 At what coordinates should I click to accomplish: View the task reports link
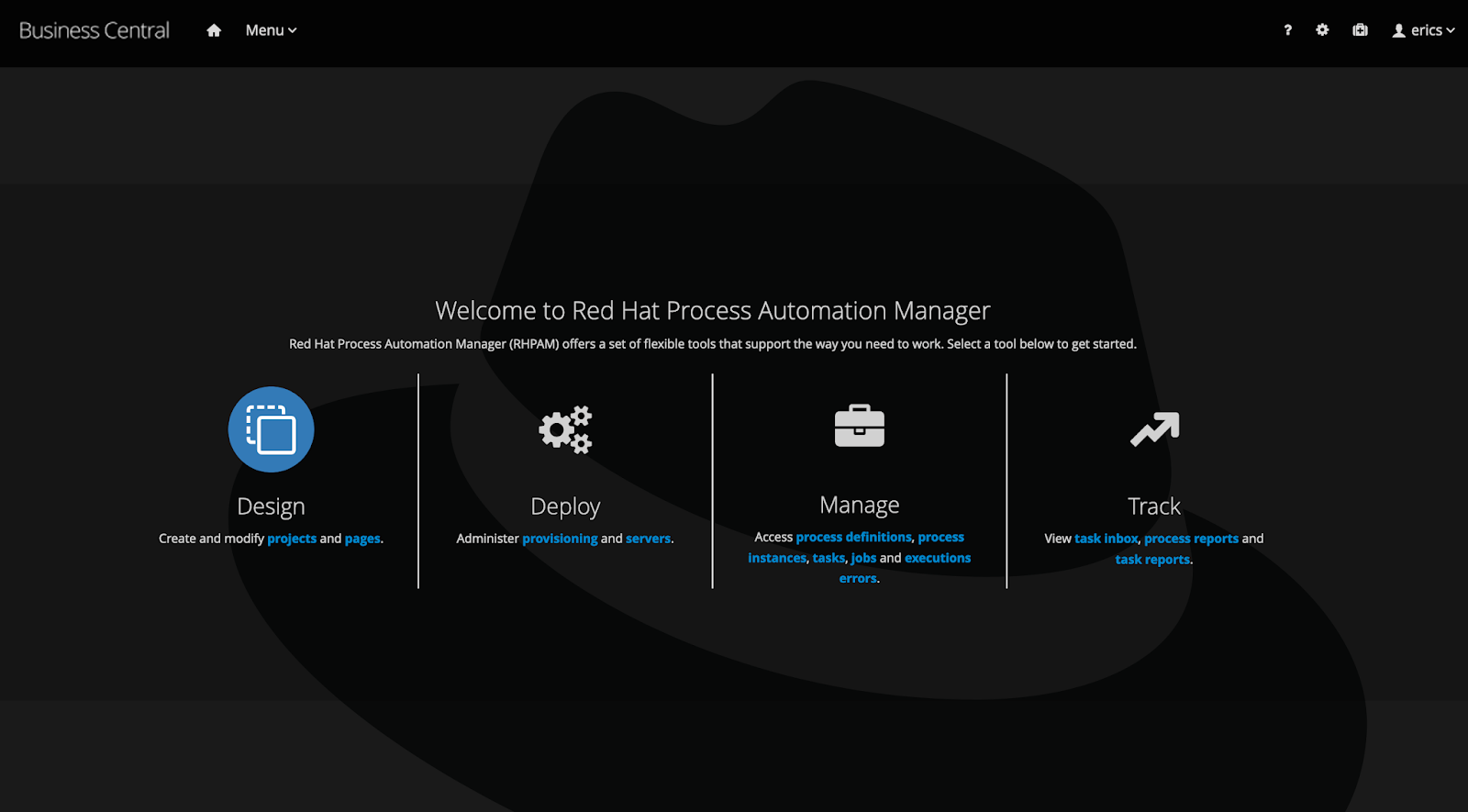(1152, 560)
